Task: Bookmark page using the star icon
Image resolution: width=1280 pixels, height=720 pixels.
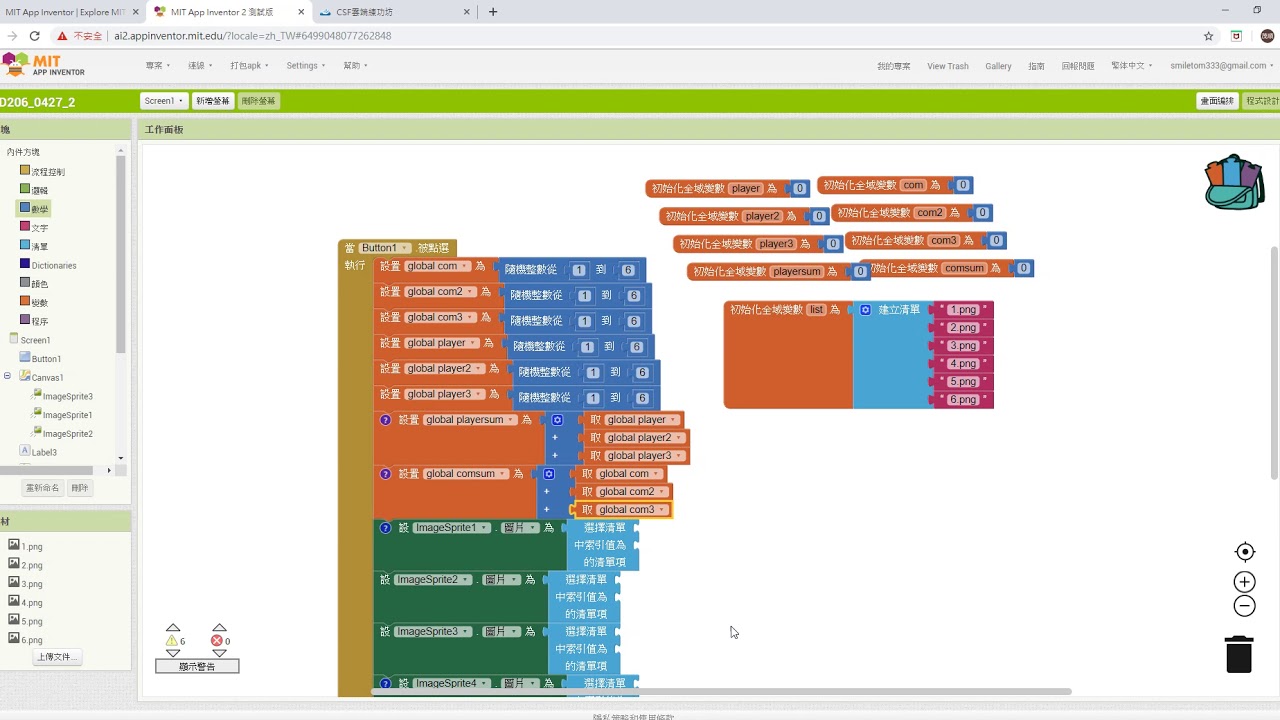Action: (1208, 36)
